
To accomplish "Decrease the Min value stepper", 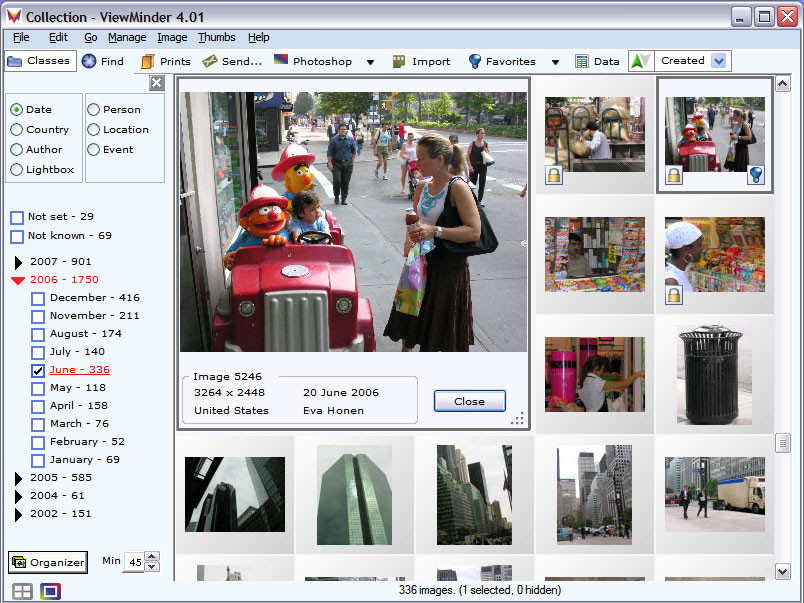I will coord(152,567).
